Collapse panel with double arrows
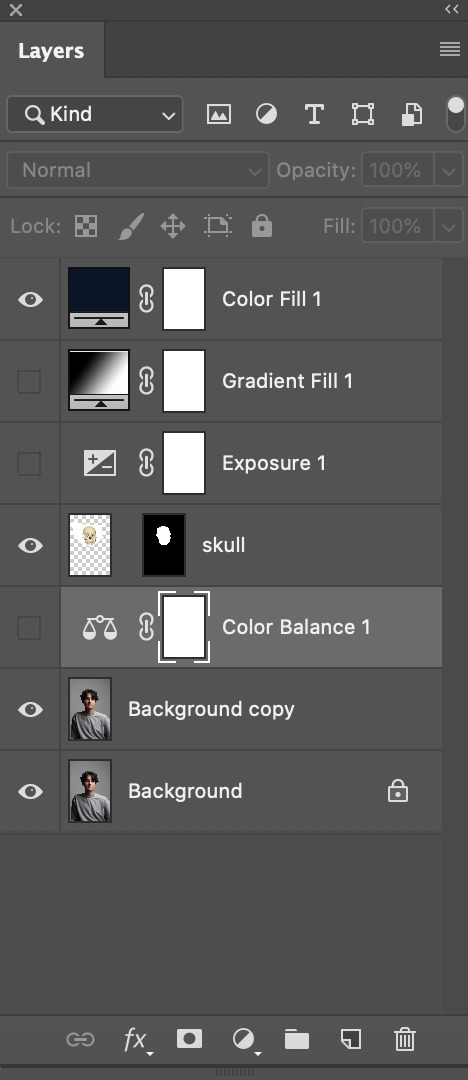This screenshot has width=468, height=1080. coord(452,9)
